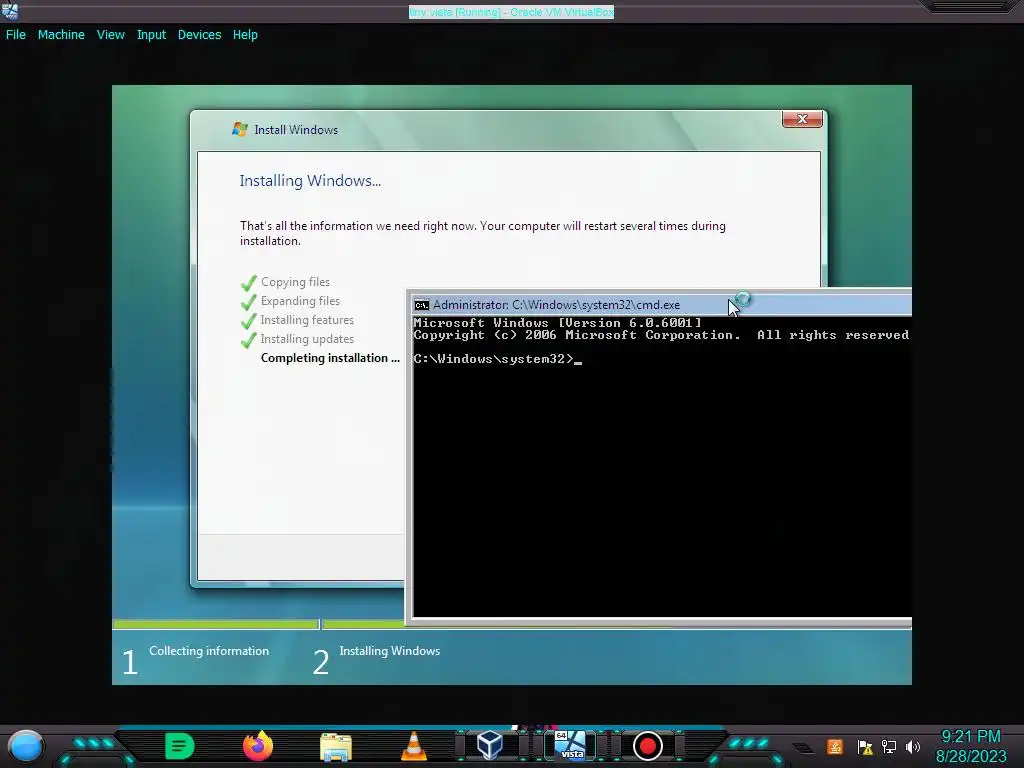Click the 'Installing Windows' stage 2 label

point(389,650)
